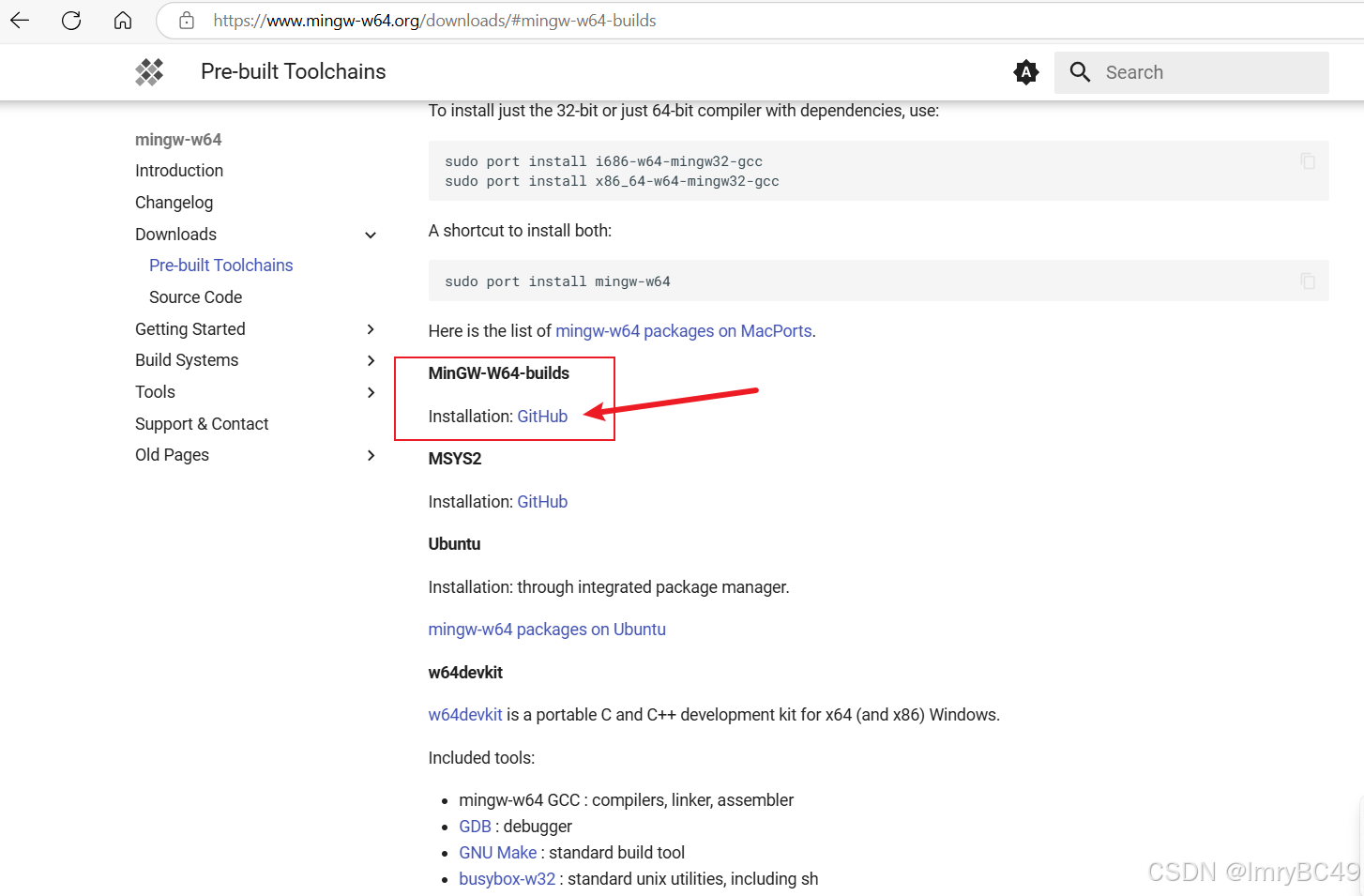Open the Introduction page in sidebar
The height and width of the screenshot is (896, 1364).
(x=179, y=171)
